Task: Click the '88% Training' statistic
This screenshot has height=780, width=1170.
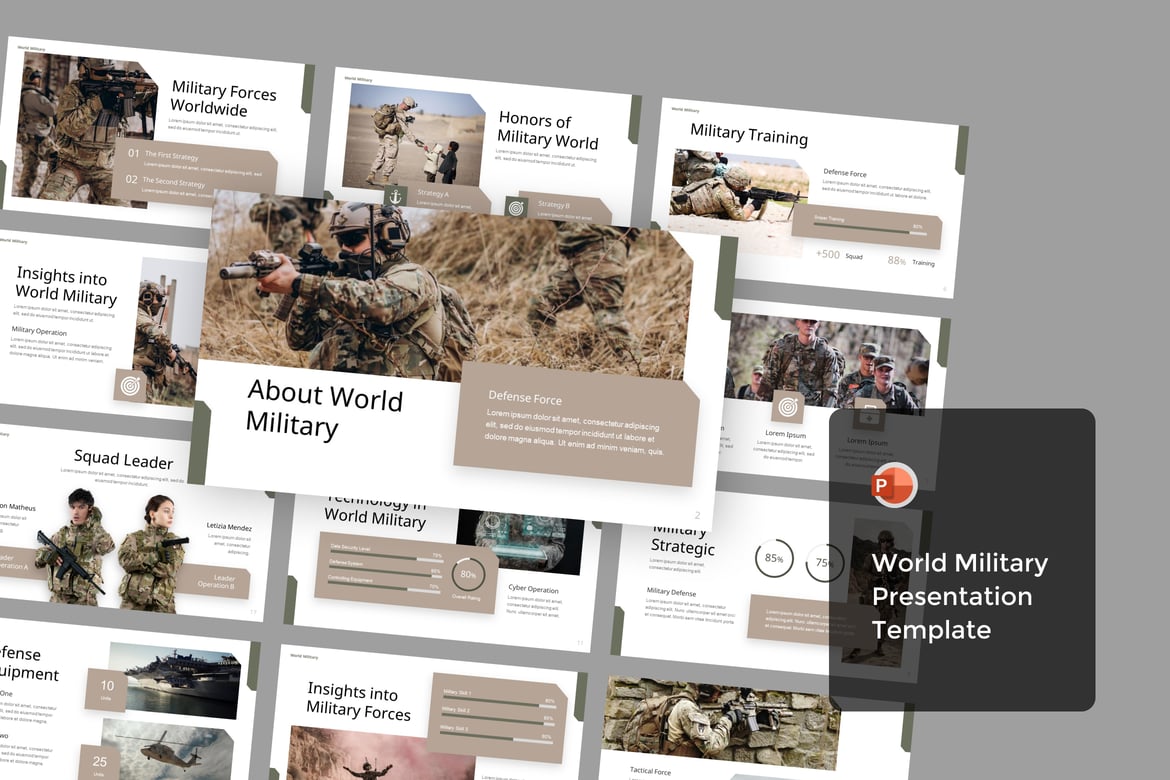Action: coord(911,261)
